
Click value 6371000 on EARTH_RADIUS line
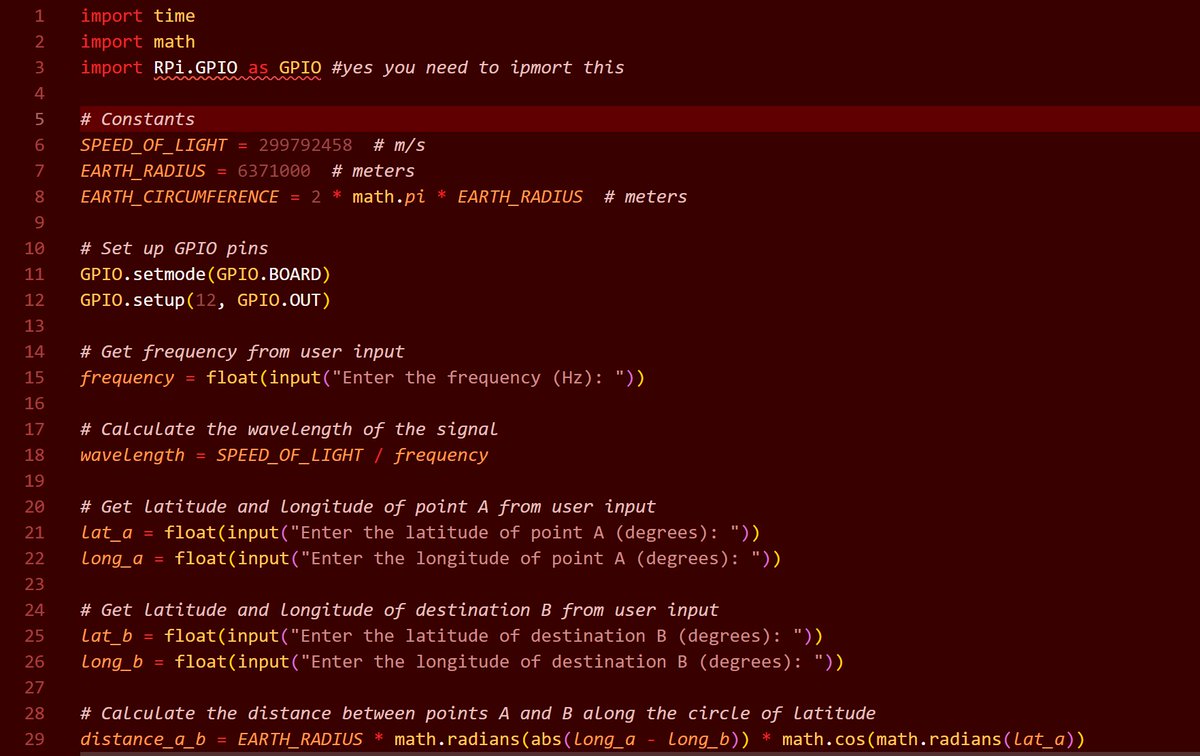coord(274,171)
